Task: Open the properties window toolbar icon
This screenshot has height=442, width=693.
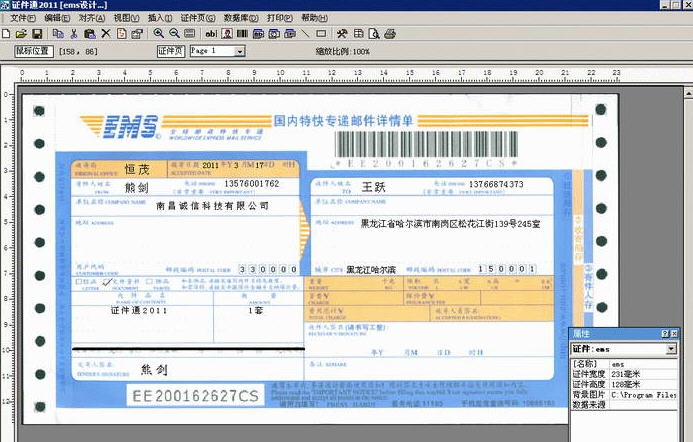Action: [x=137, y=34]
